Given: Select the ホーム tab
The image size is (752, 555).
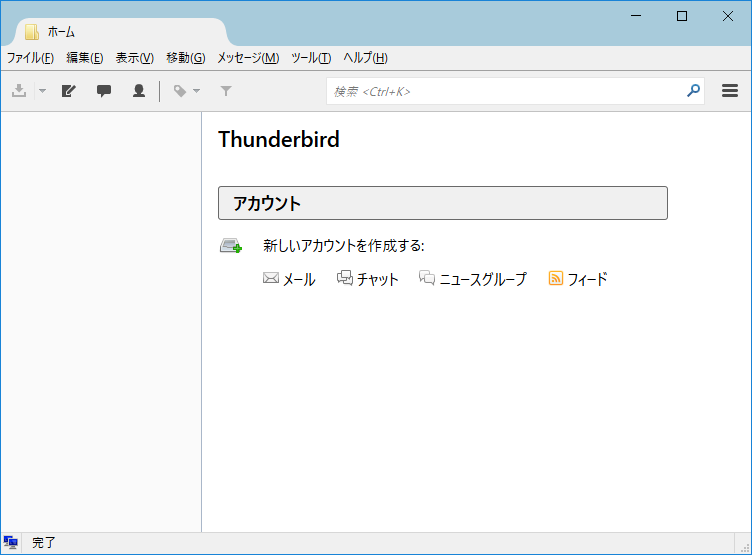Looking at the screenshot, I should 120,32.
